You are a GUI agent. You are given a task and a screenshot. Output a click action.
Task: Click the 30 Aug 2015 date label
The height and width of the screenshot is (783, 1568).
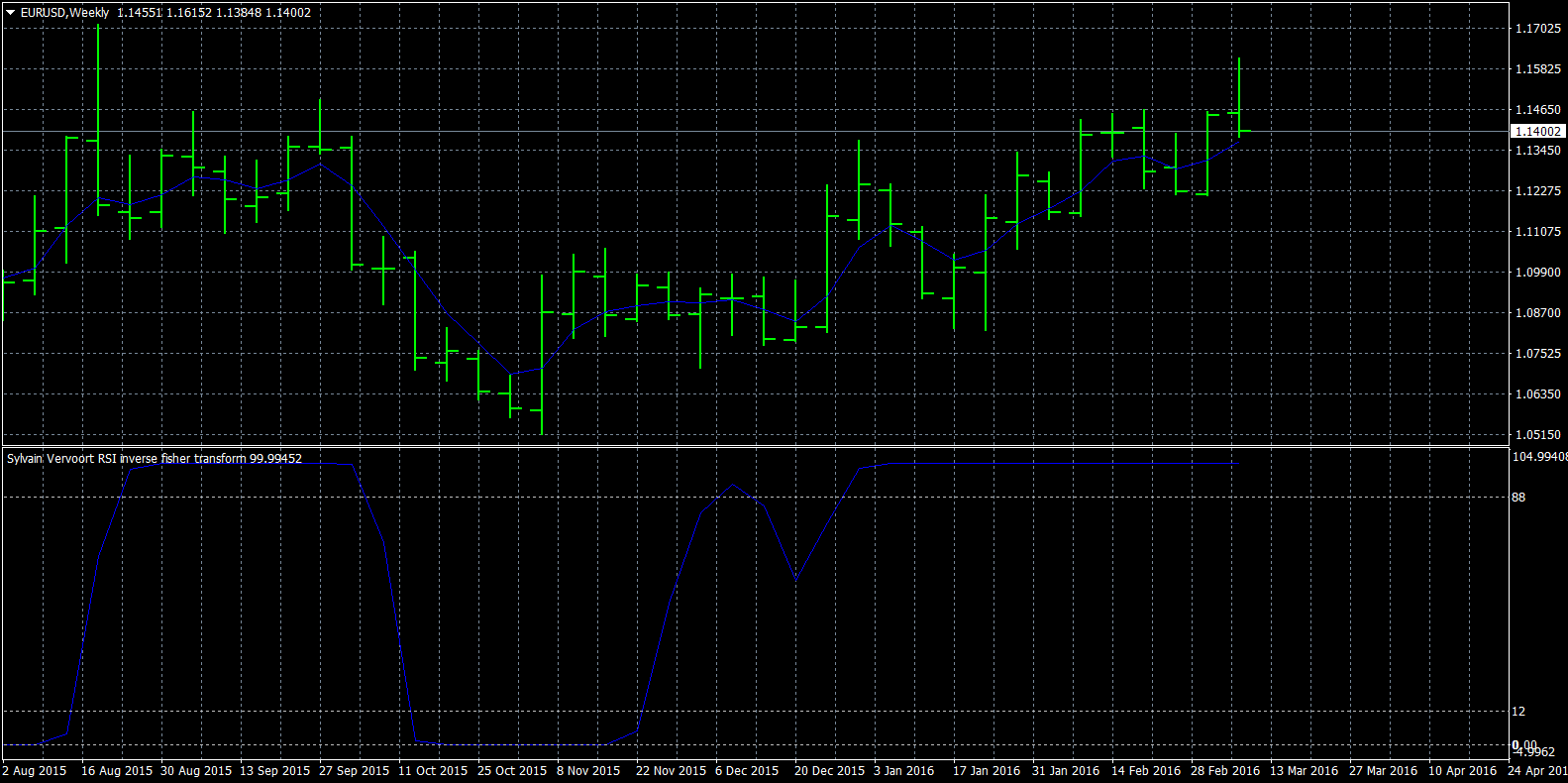196,771
